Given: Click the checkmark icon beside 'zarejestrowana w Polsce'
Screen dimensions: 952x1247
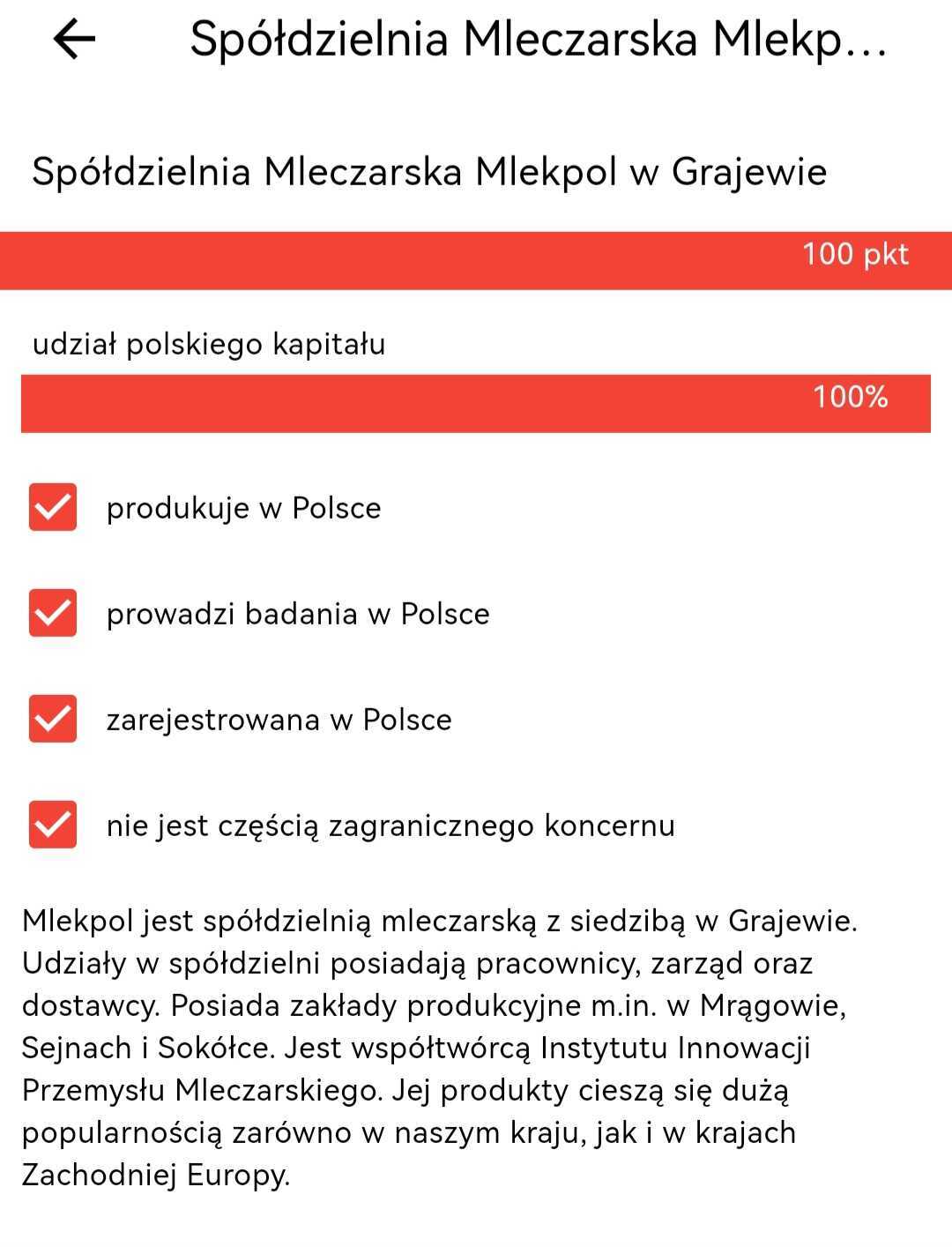Looking at the screenshot, I should [53, 720].
